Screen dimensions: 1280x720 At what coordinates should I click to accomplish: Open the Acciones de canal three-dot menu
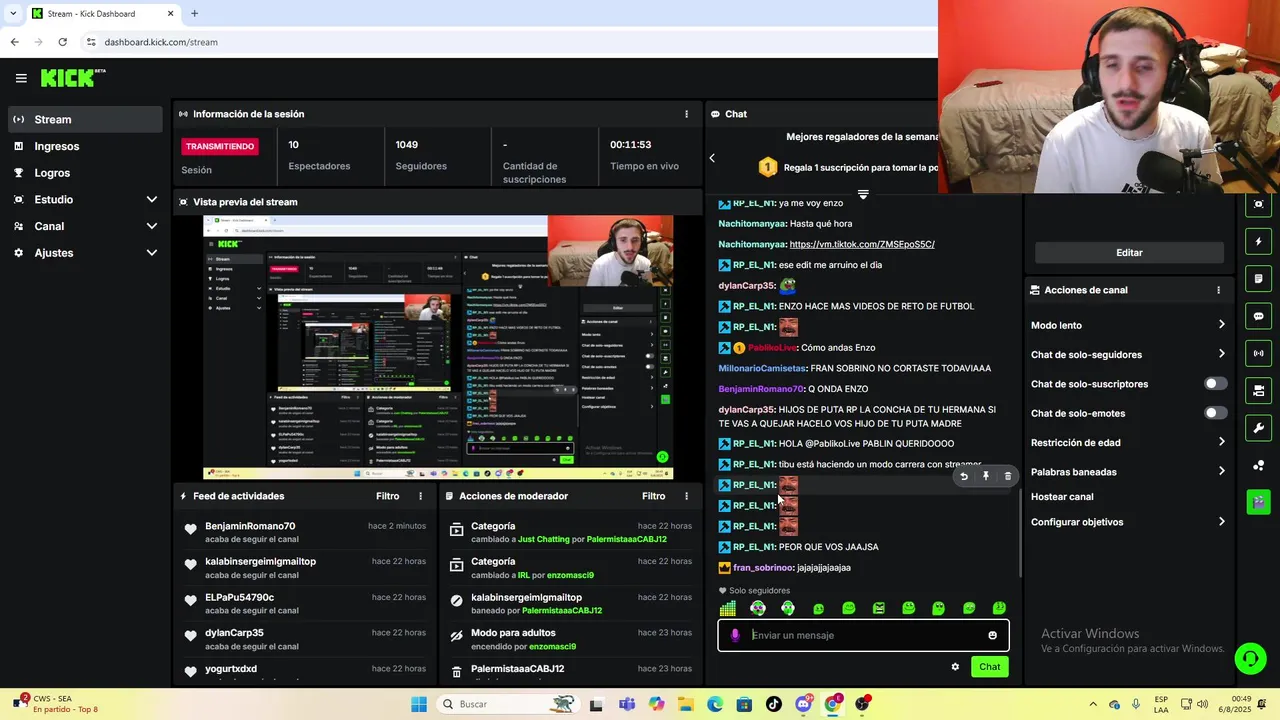(1218, 290)
